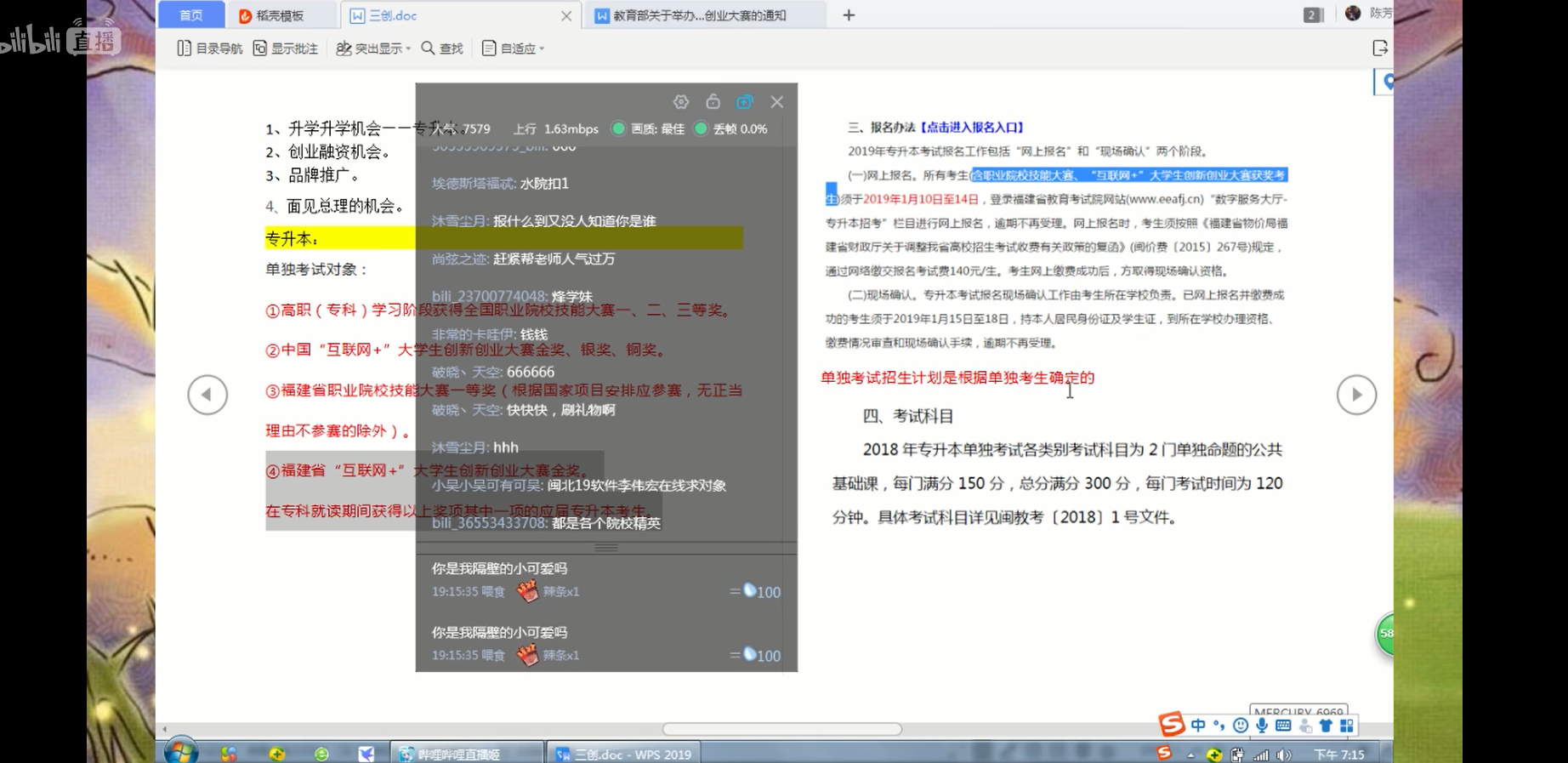Click the www.eeafj.cn website text
This screenshot has width=1568, height=763.
point(1165,199)
